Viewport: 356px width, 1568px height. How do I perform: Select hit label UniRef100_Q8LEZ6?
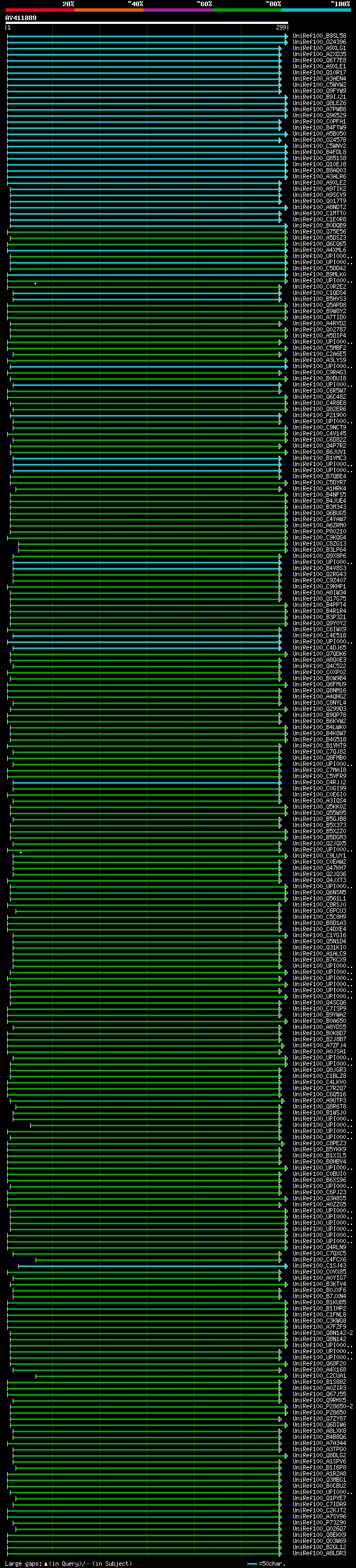pos(319,103)
